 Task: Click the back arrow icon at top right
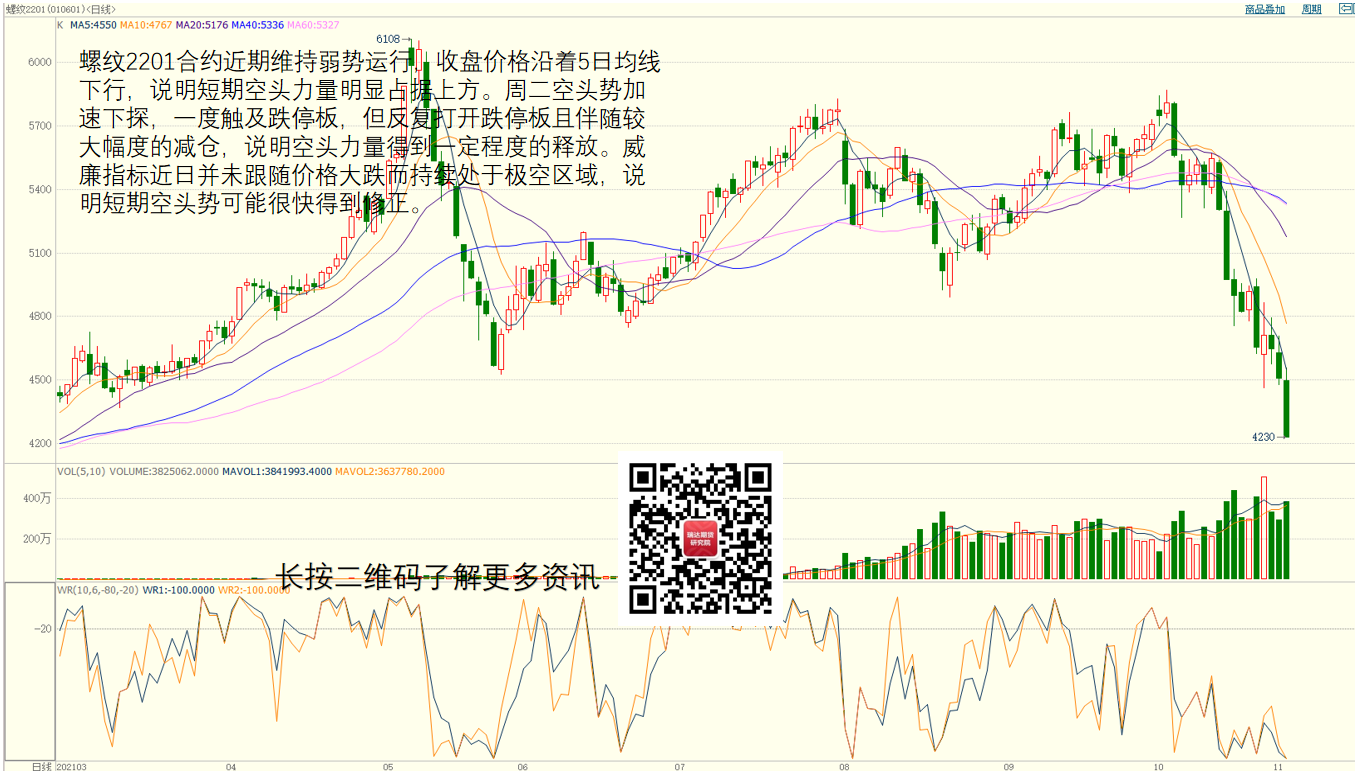click(x=1347, y=9)
